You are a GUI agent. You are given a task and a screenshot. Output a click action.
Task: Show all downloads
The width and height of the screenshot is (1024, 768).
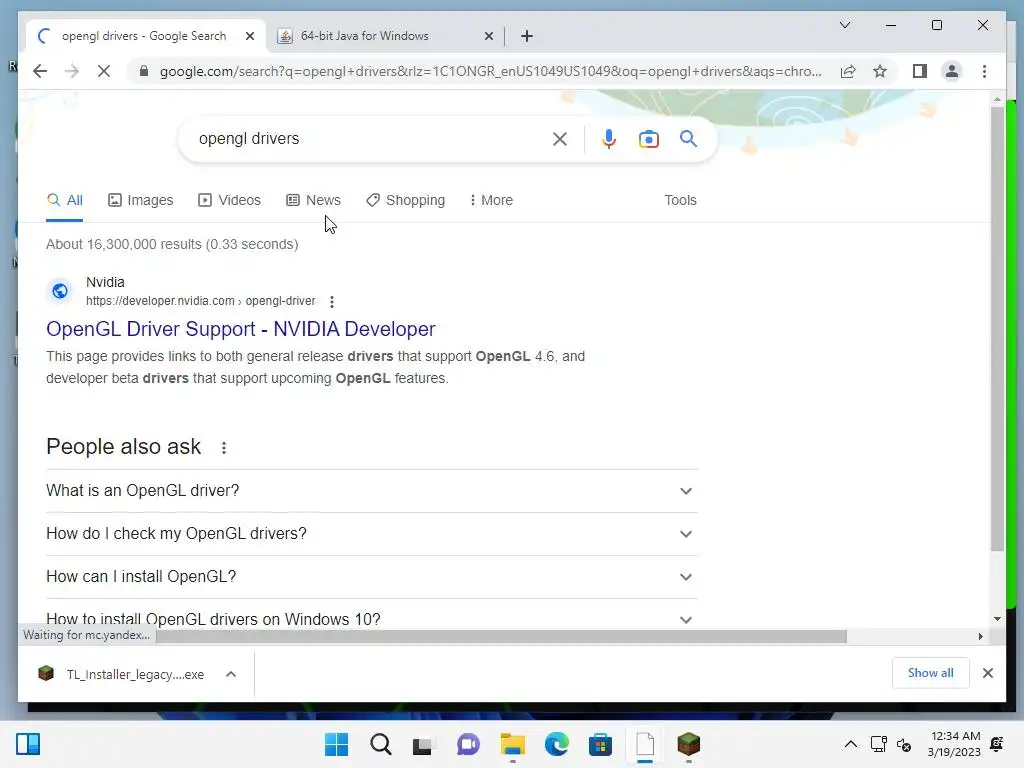pyautogui.click(x=930, y=673)
